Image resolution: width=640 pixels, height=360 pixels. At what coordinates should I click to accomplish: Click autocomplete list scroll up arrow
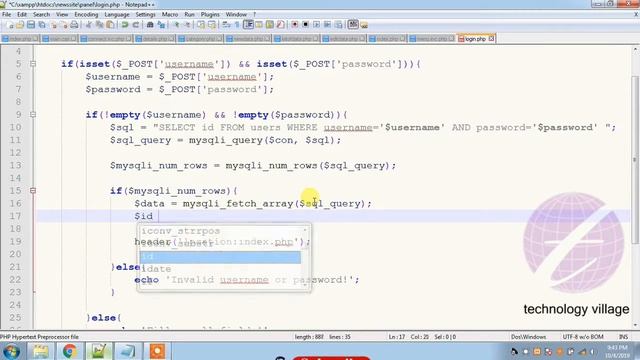305,230
